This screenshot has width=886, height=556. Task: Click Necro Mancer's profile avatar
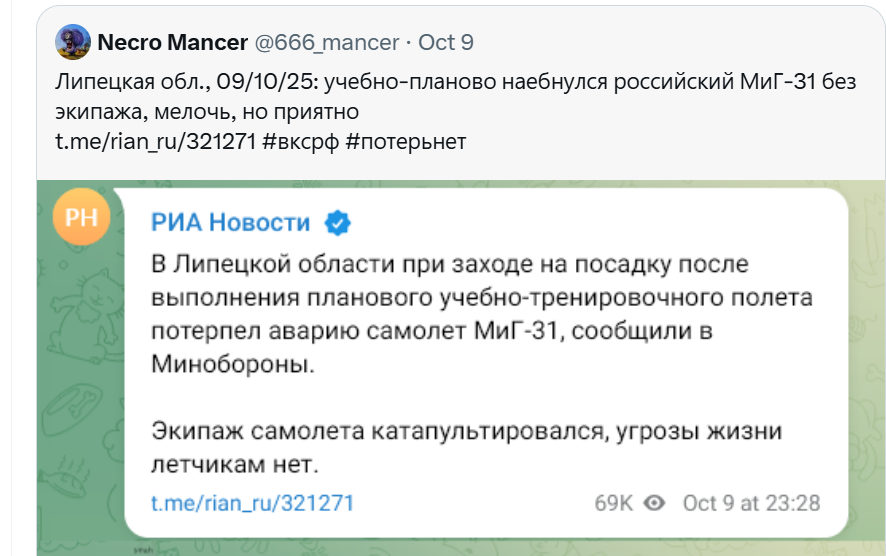(75, 42)
